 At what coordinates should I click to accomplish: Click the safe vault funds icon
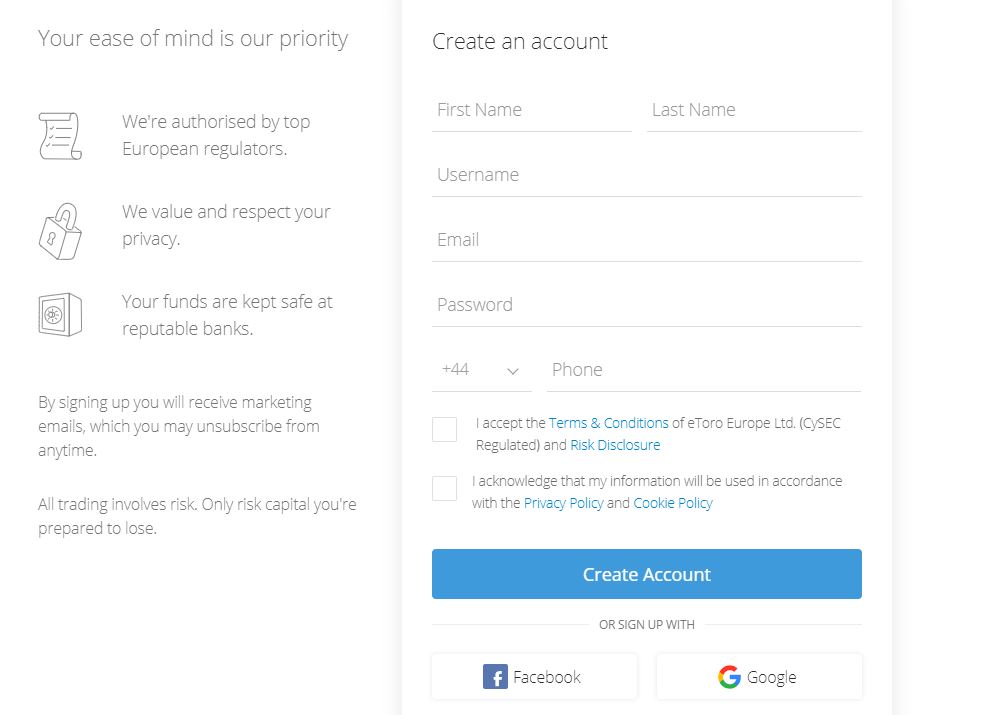point(59,315)
